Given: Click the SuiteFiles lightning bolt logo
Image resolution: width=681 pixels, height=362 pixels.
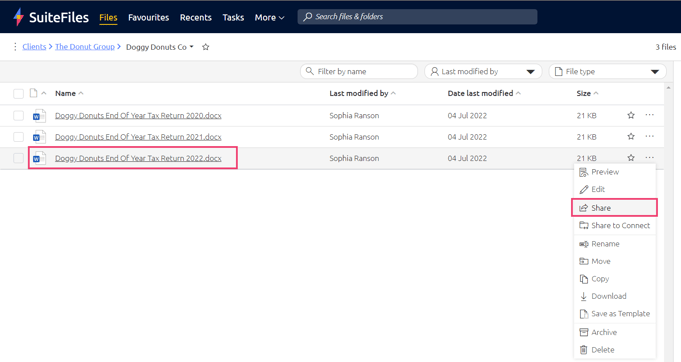Looking at the screenshot, I should tap(19, 17).
